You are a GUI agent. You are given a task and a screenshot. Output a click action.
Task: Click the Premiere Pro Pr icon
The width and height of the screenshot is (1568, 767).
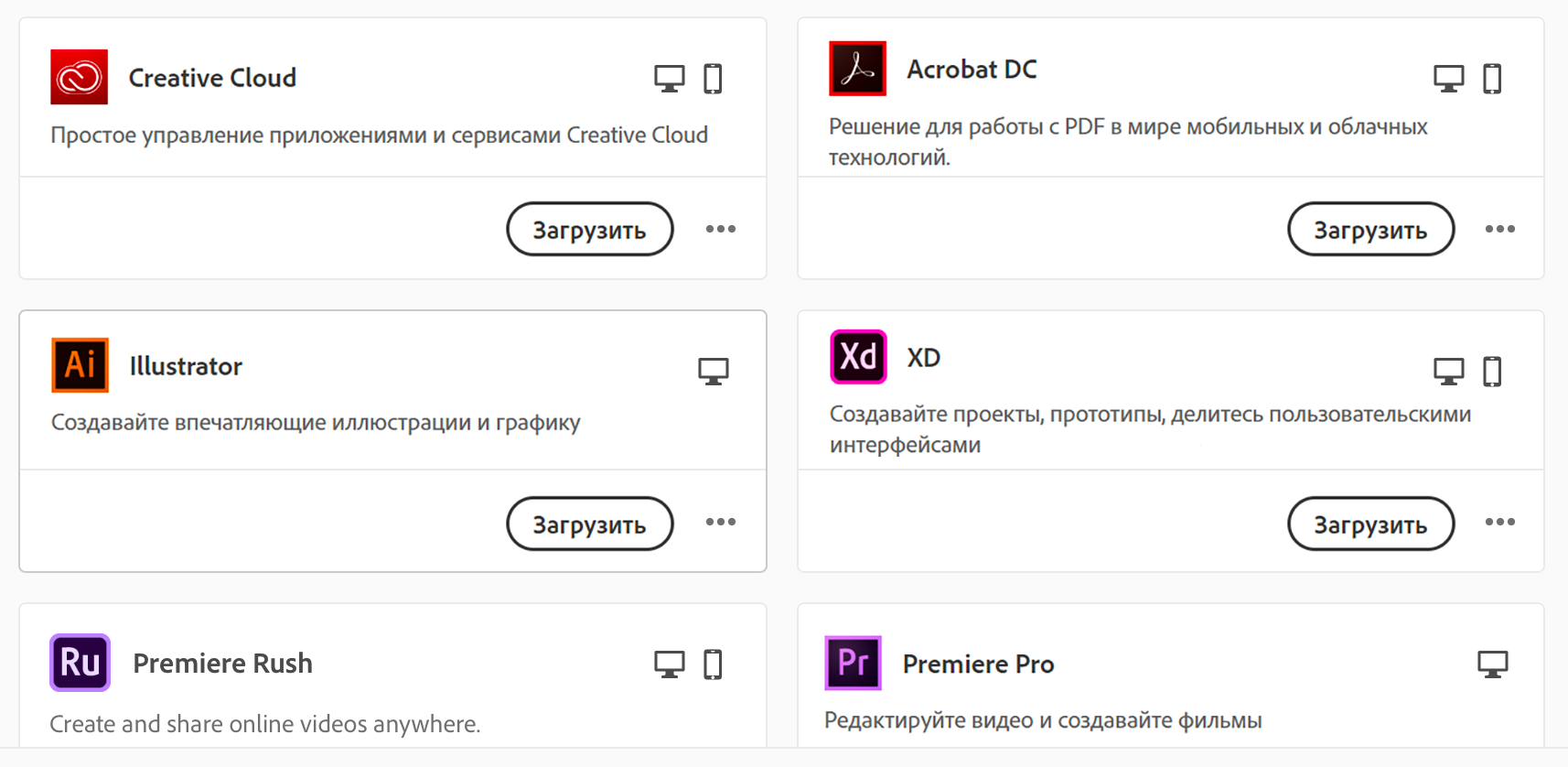[x=853, y=663]
